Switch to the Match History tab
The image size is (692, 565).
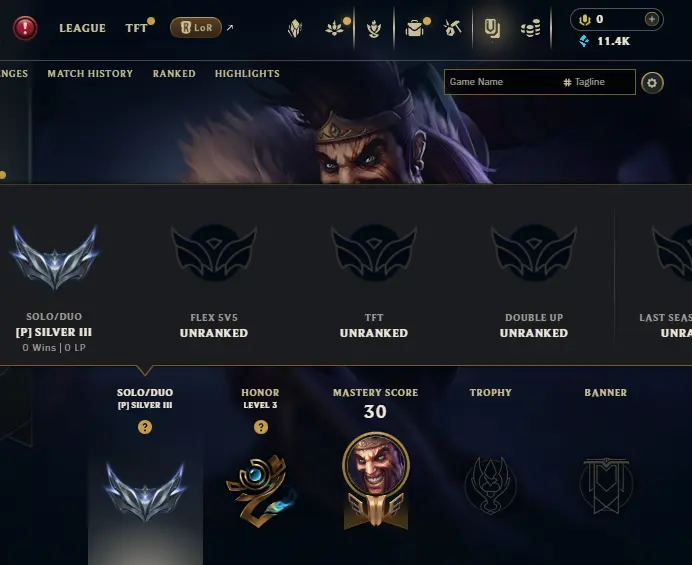point(90,74)
